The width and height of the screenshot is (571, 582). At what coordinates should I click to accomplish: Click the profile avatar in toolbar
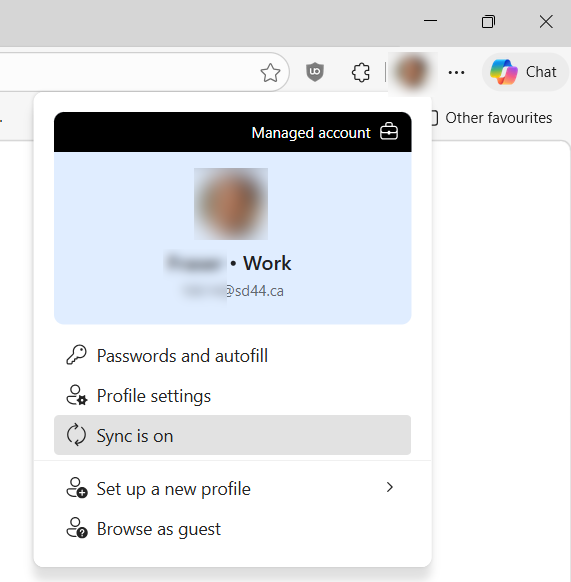pyautogui.click(x=412, y=72)
